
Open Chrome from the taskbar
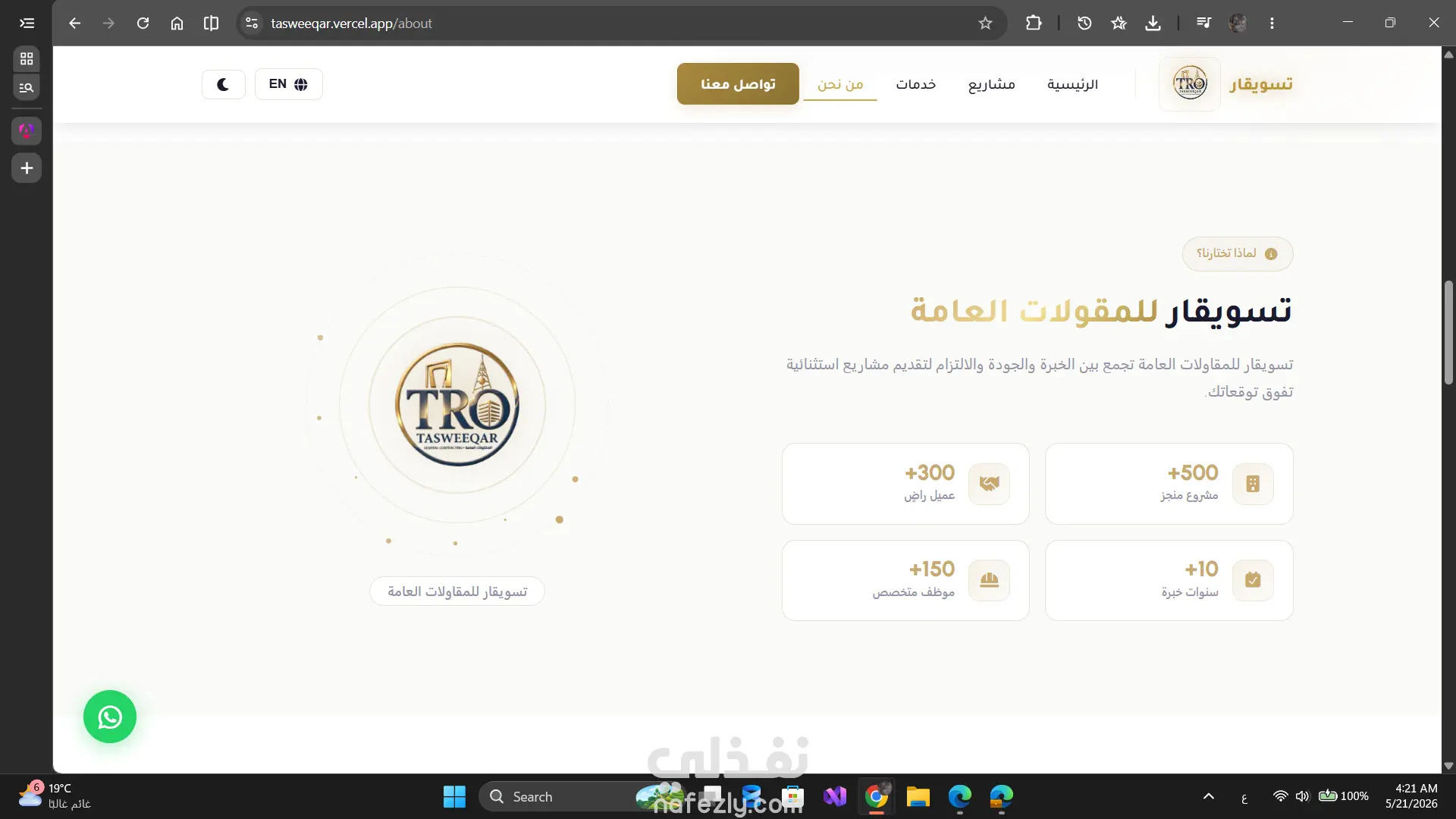[x=876, y=797]
